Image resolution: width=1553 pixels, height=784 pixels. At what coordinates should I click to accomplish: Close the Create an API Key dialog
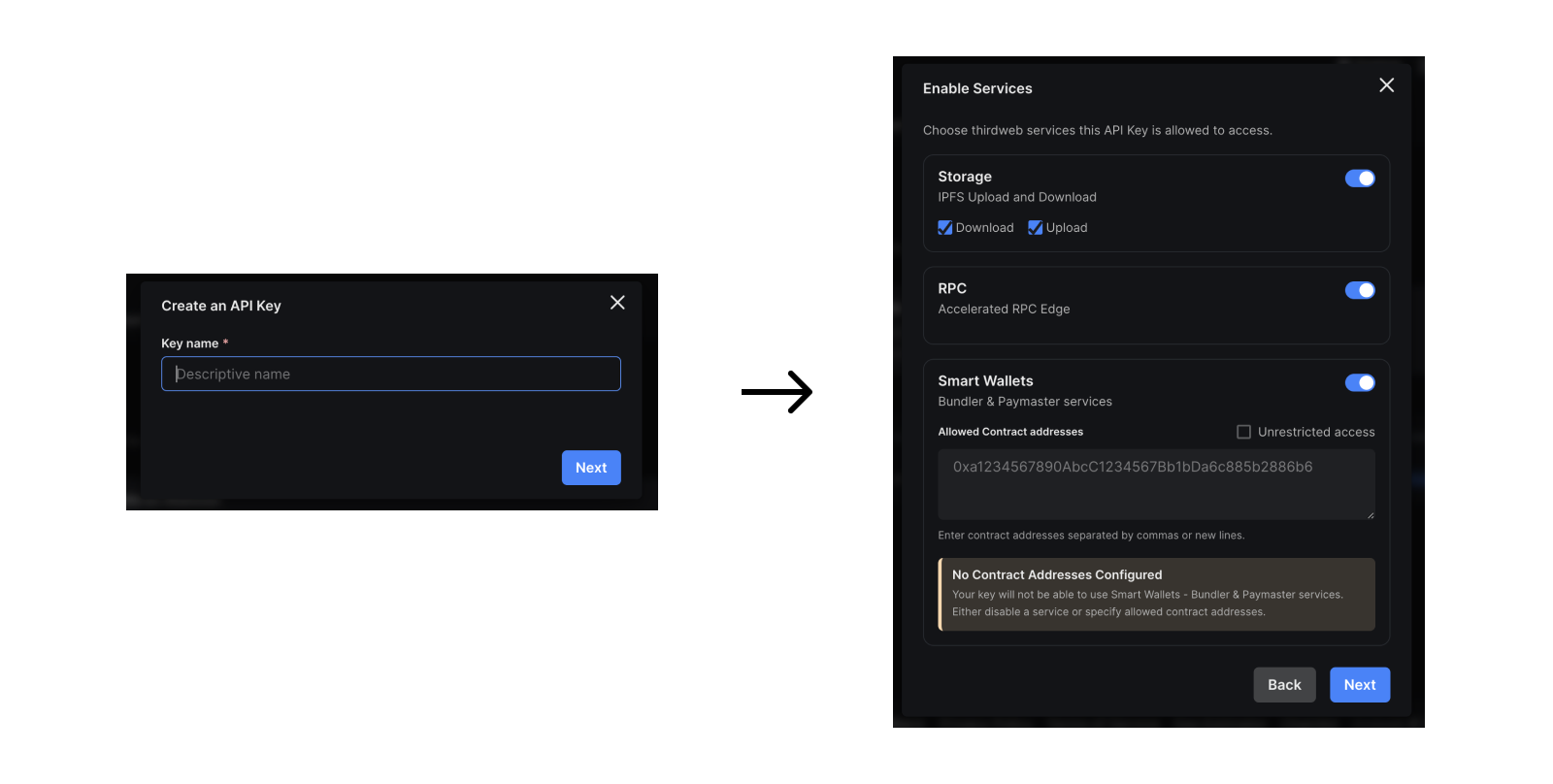pos(617,303)
